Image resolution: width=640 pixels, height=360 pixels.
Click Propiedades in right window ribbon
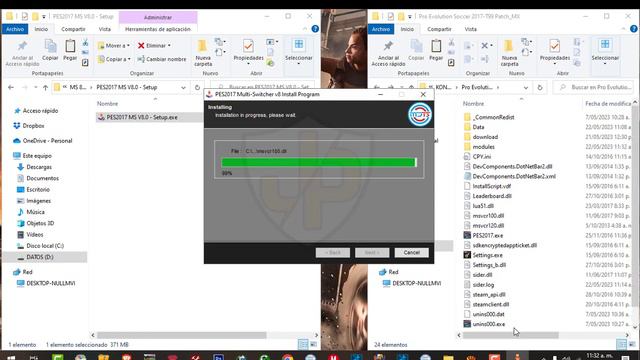[x=555, y=51]
